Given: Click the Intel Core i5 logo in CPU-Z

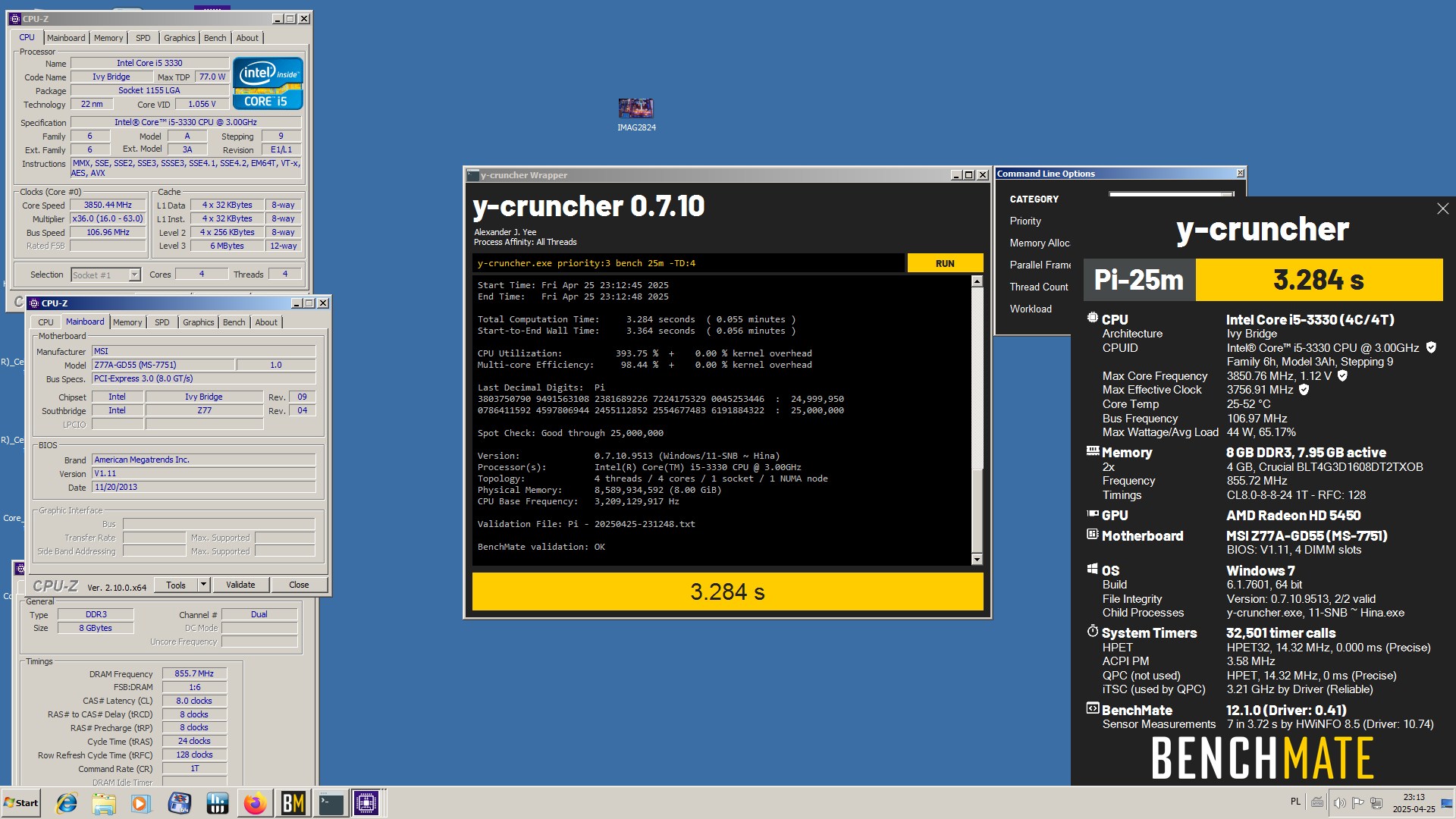Looking at the screenshot, I should 268,83.
